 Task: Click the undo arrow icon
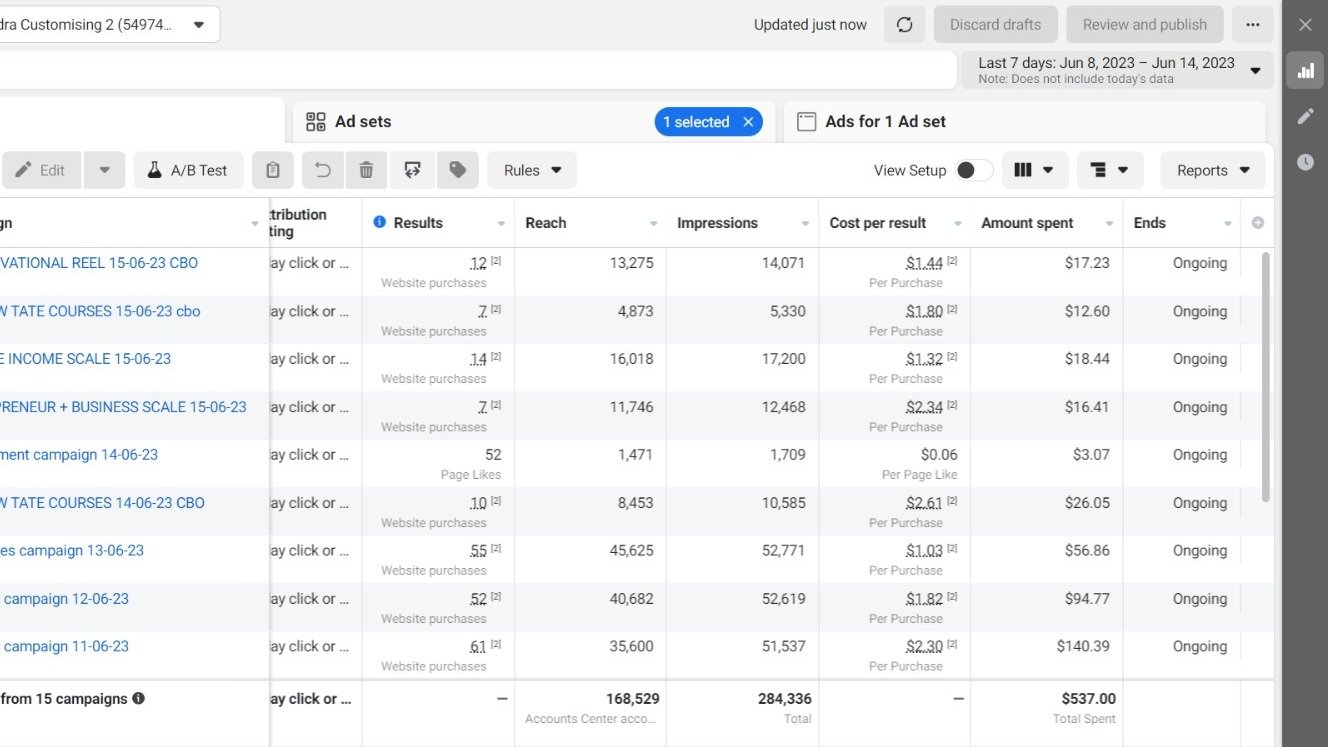coord(323,170)
